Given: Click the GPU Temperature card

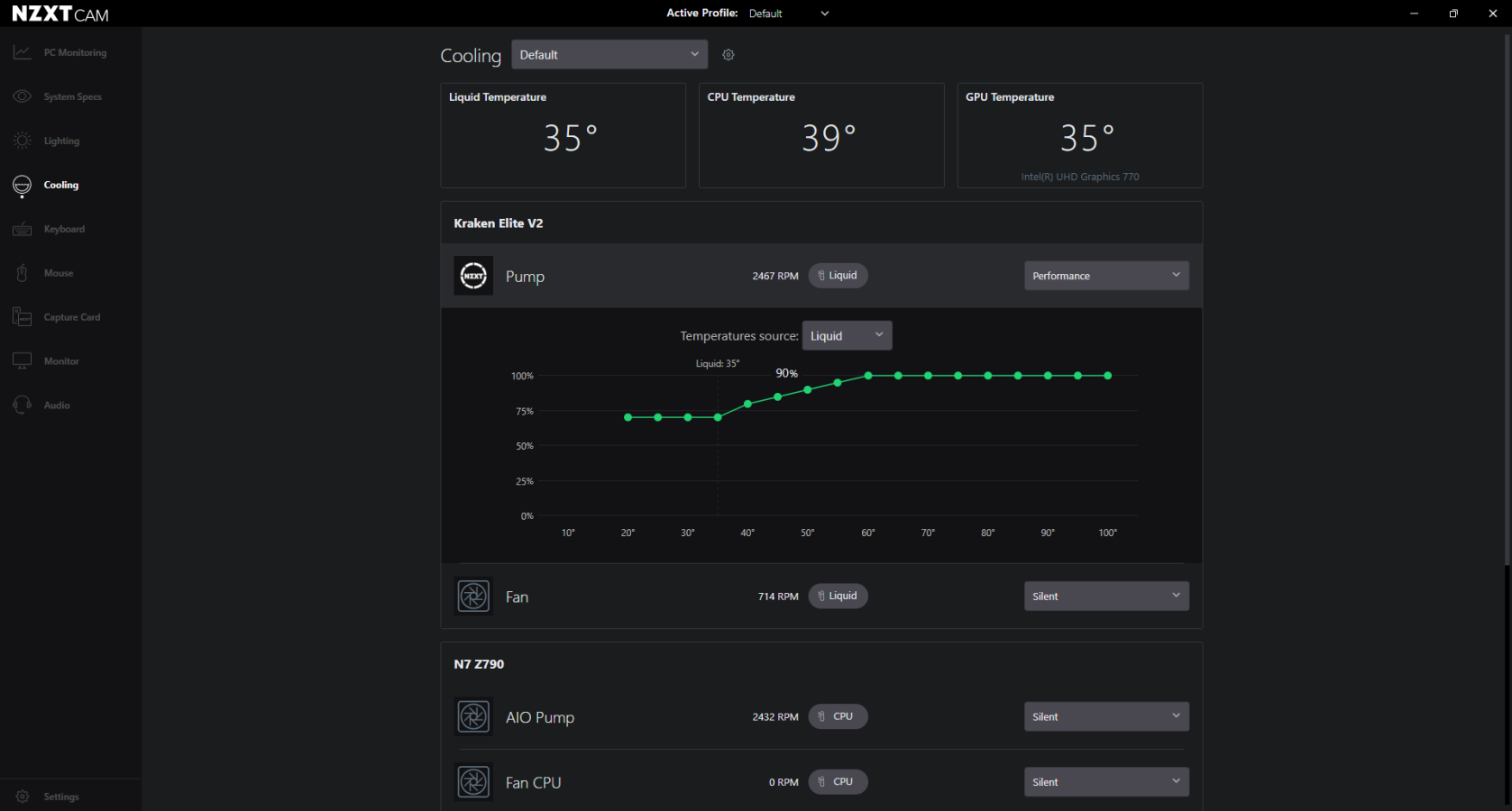Looking at the screenshot, I should (x=1079, y=136).
